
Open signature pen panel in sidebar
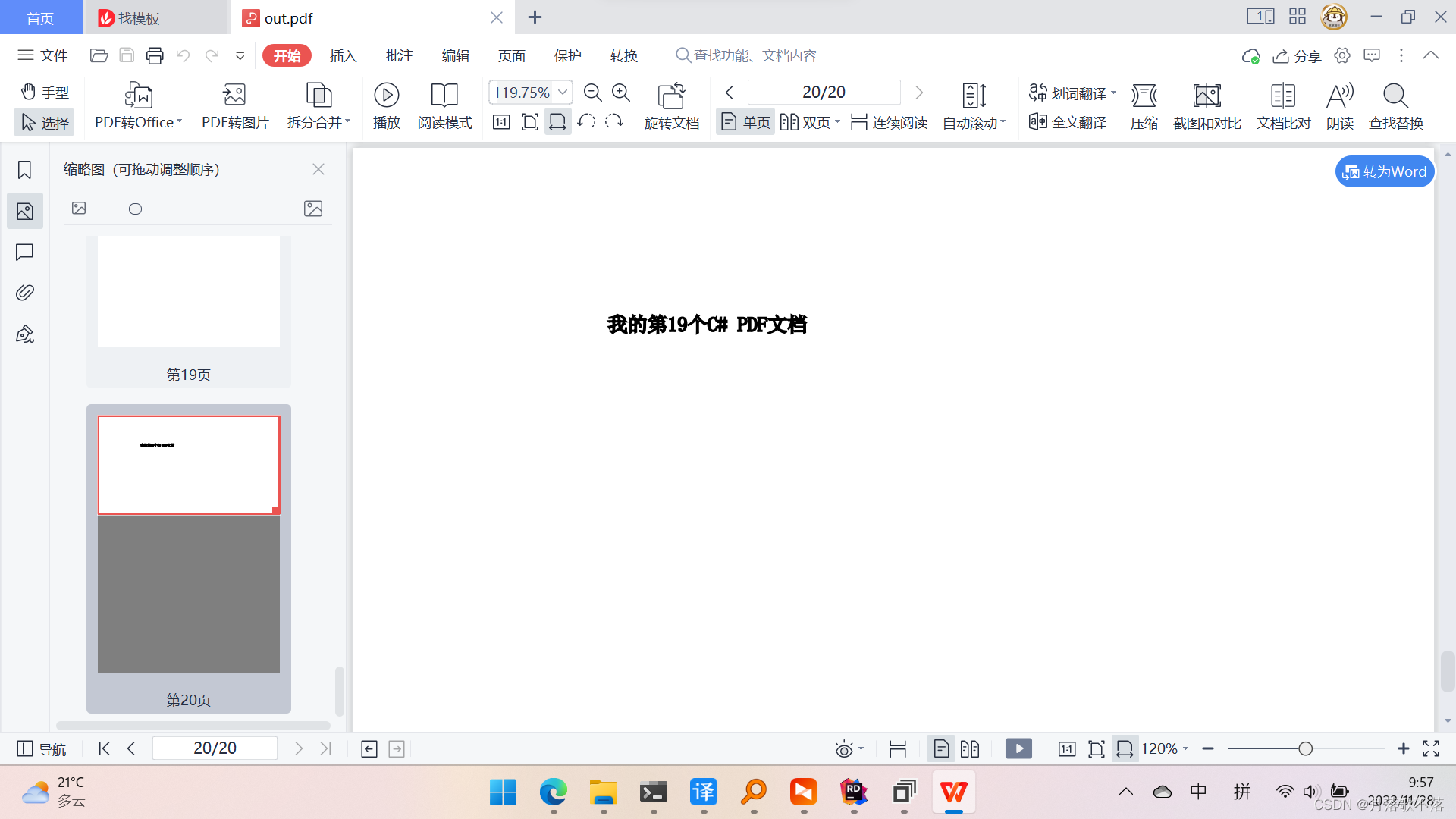pyautogui.click(x=24, y=334)
